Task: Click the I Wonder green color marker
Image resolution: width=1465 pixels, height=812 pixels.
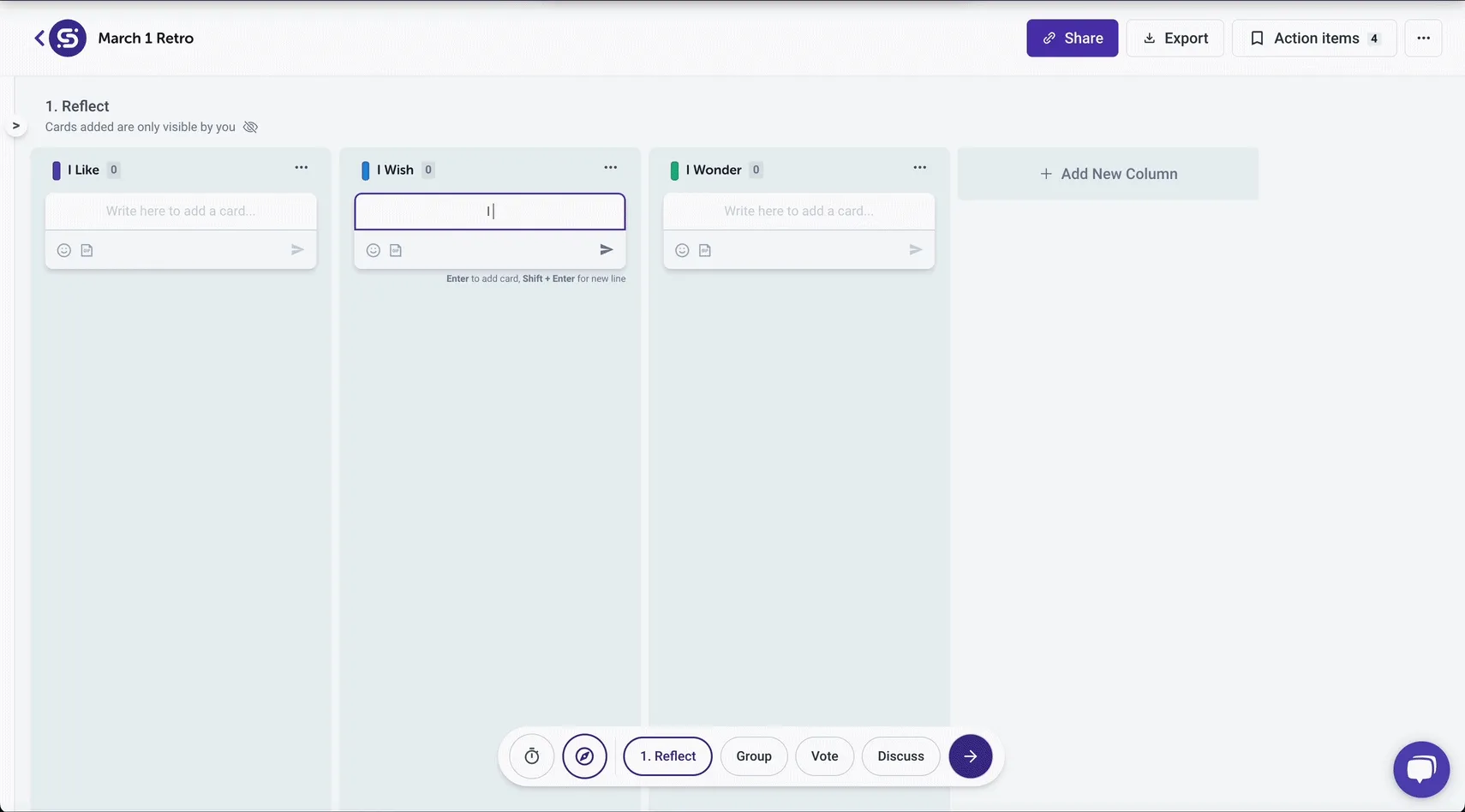Action: coord(674,170)
